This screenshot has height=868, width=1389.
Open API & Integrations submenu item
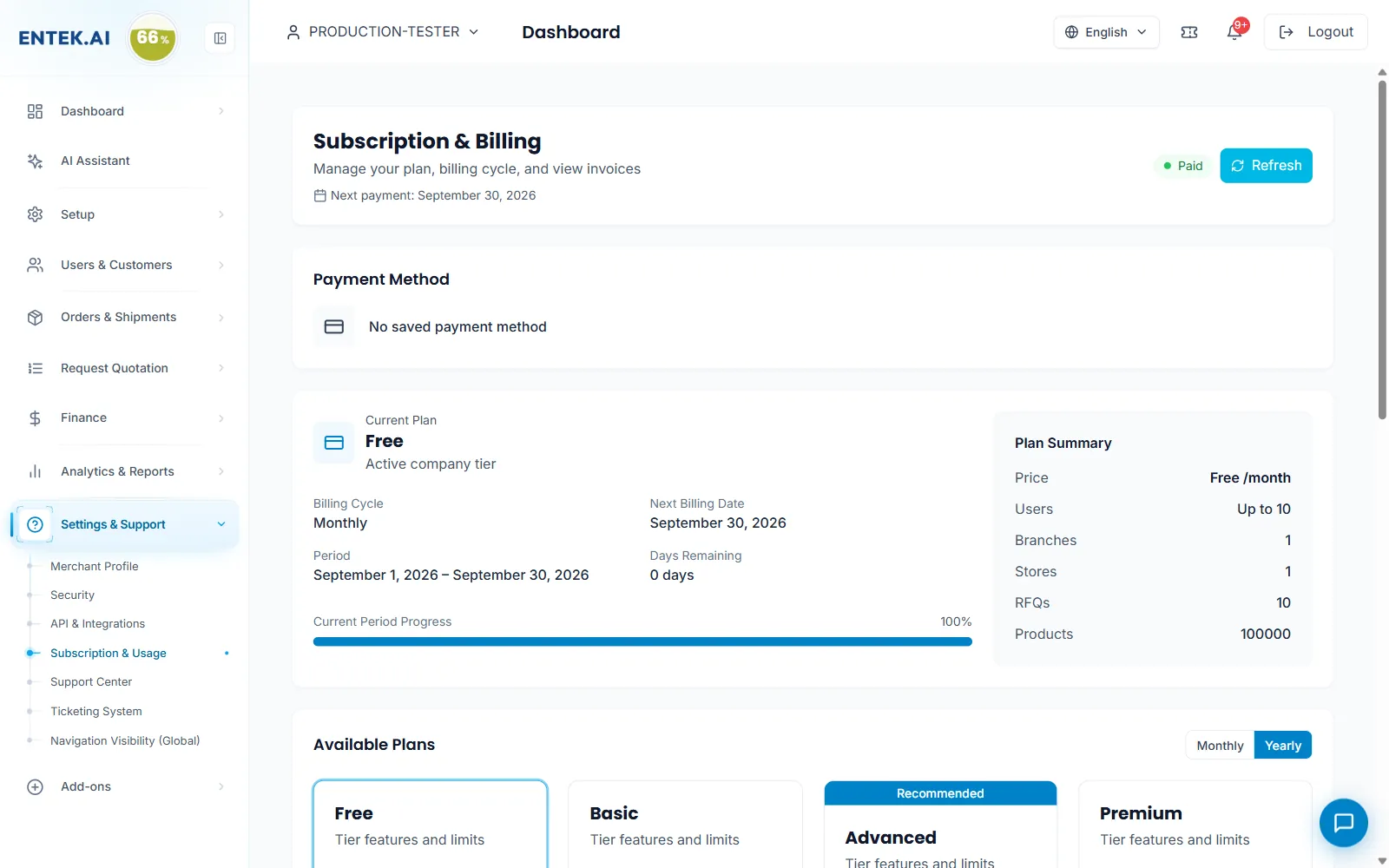tap(97, 624)
